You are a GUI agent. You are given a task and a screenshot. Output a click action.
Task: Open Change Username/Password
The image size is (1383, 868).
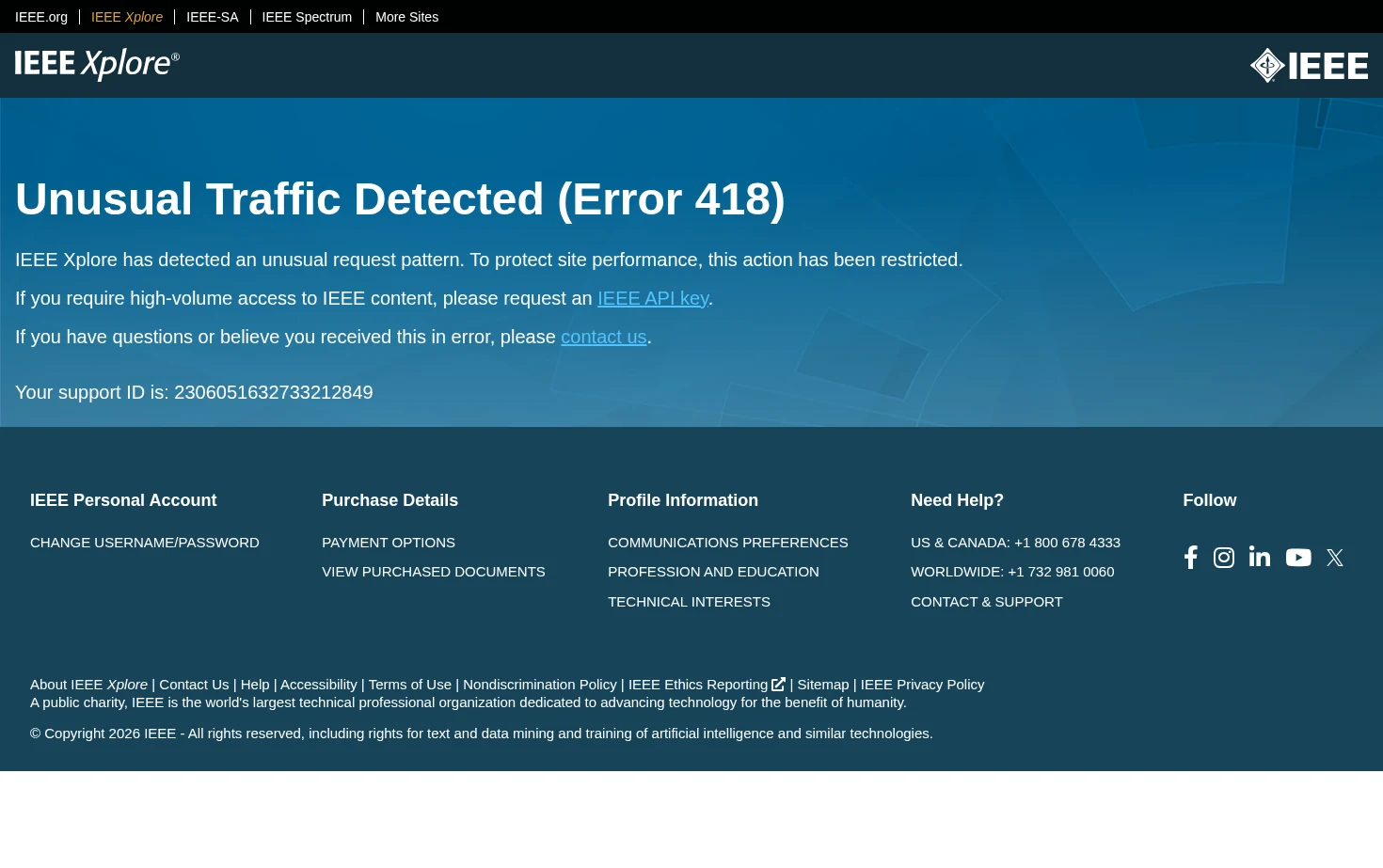click(x=145, y=543)
